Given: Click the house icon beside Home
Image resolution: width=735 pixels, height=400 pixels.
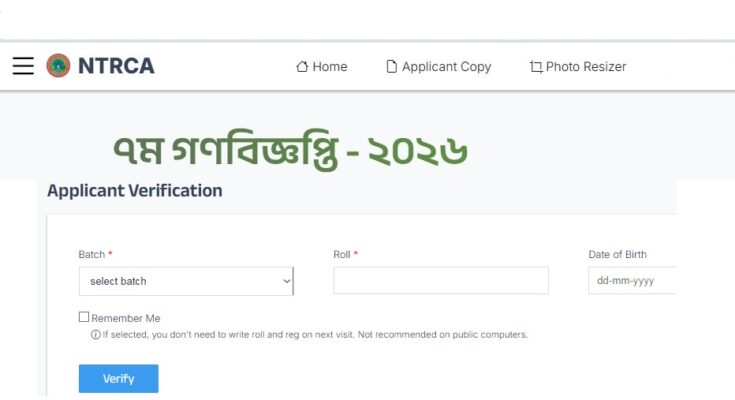Looking at the screenshot, I should click(302, 67).
